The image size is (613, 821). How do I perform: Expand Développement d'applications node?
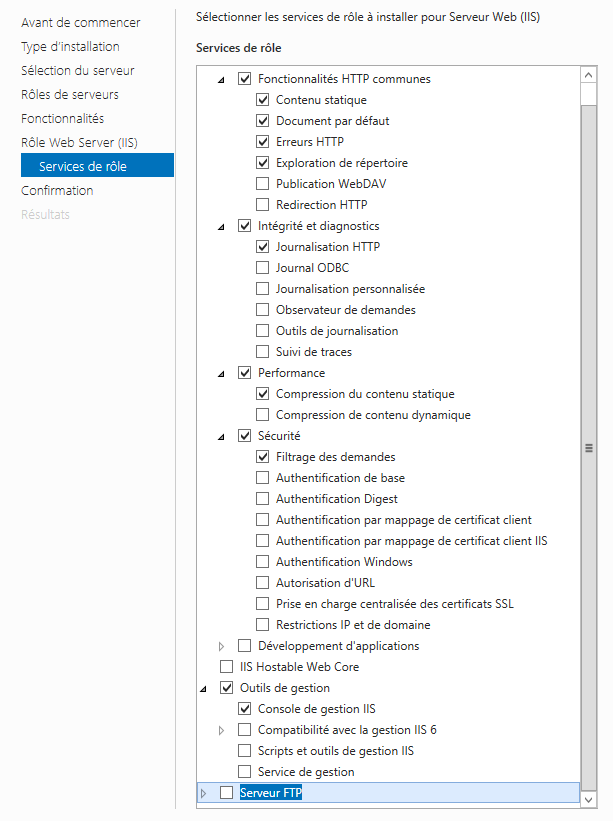tap(221, 646)
